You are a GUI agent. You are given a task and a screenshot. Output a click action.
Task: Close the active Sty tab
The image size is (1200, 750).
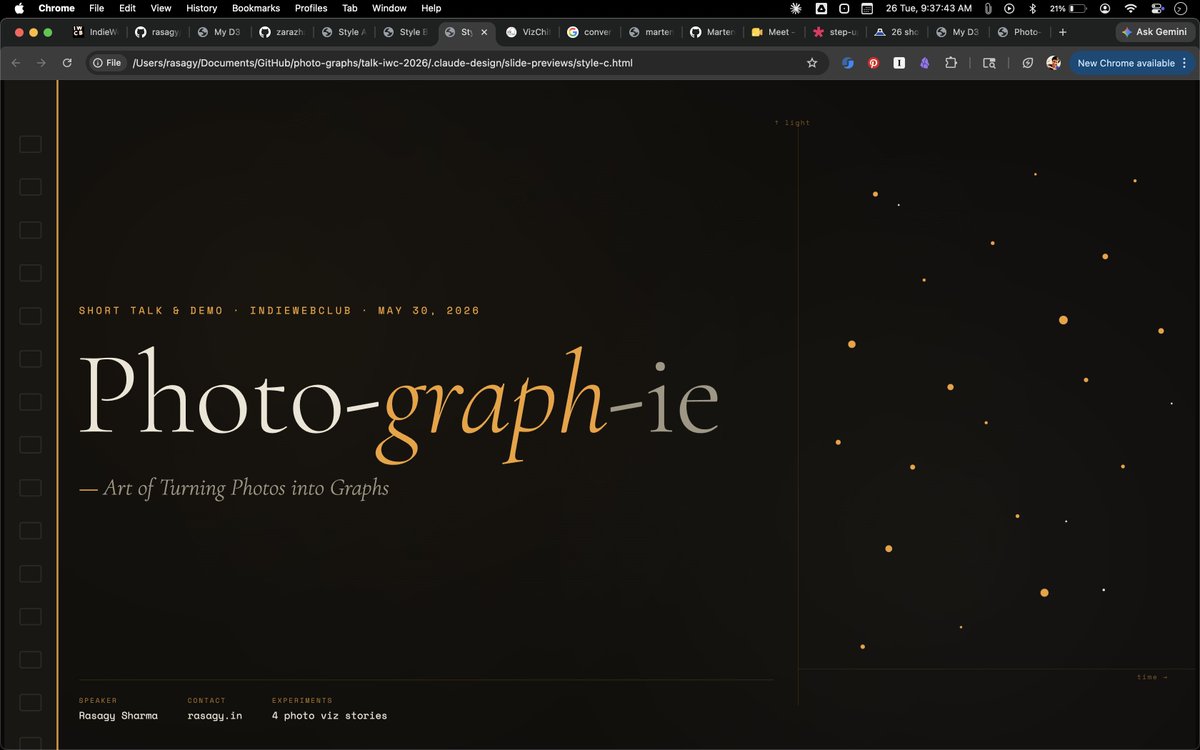[x=486, y=32]
